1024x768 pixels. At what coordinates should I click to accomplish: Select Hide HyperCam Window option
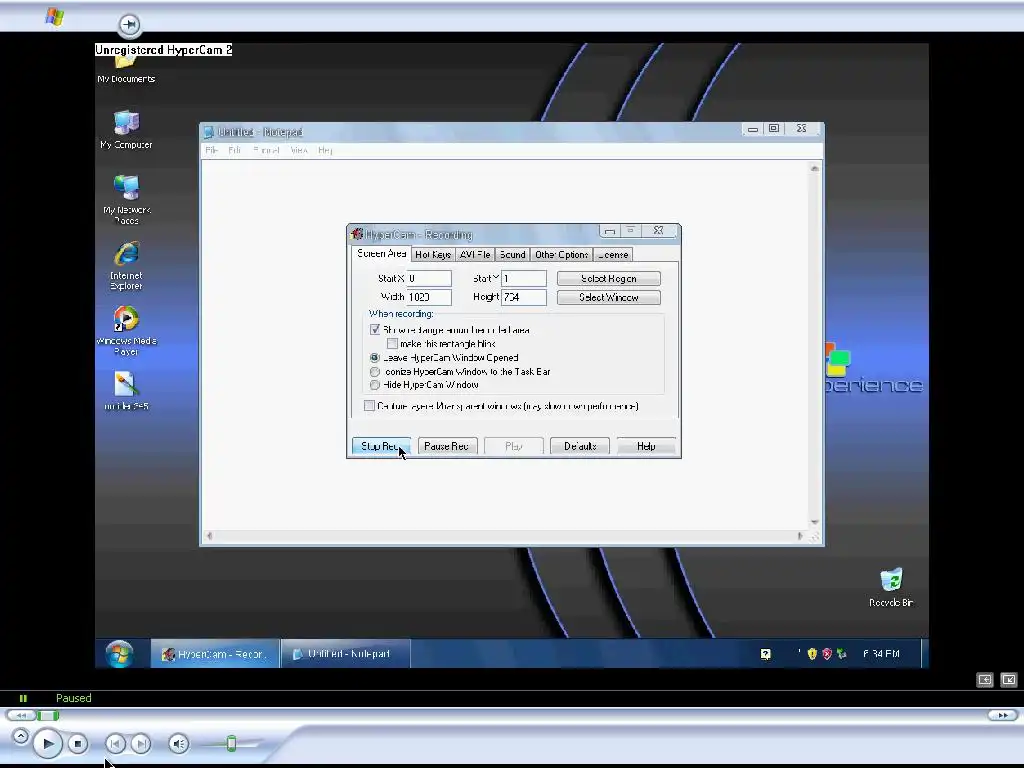[x=375, y=385]
